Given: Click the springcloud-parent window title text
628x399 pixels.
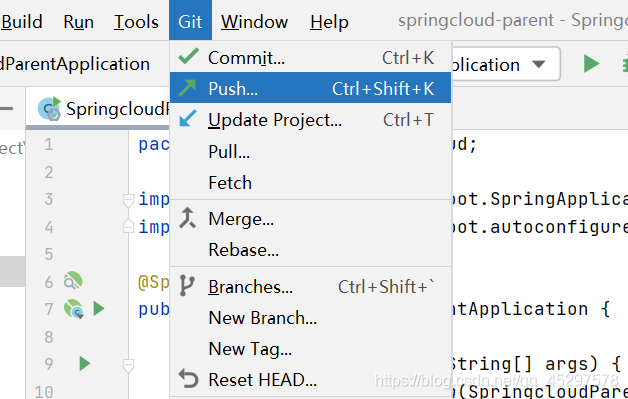Looking at the screenshot, I should coord(476,20).
